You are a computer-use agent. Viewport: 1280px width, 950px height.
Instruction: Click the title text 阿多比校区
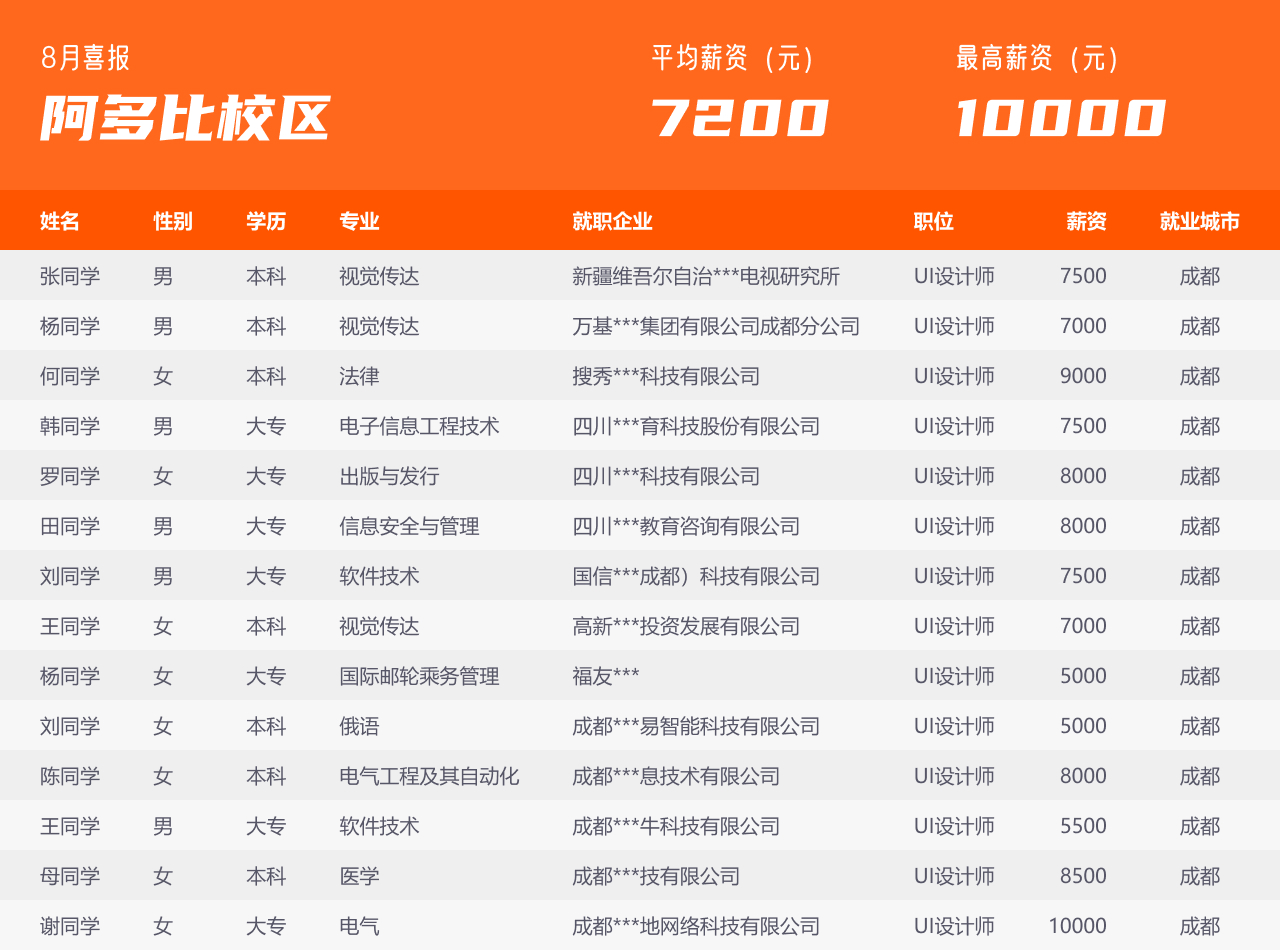185,119
